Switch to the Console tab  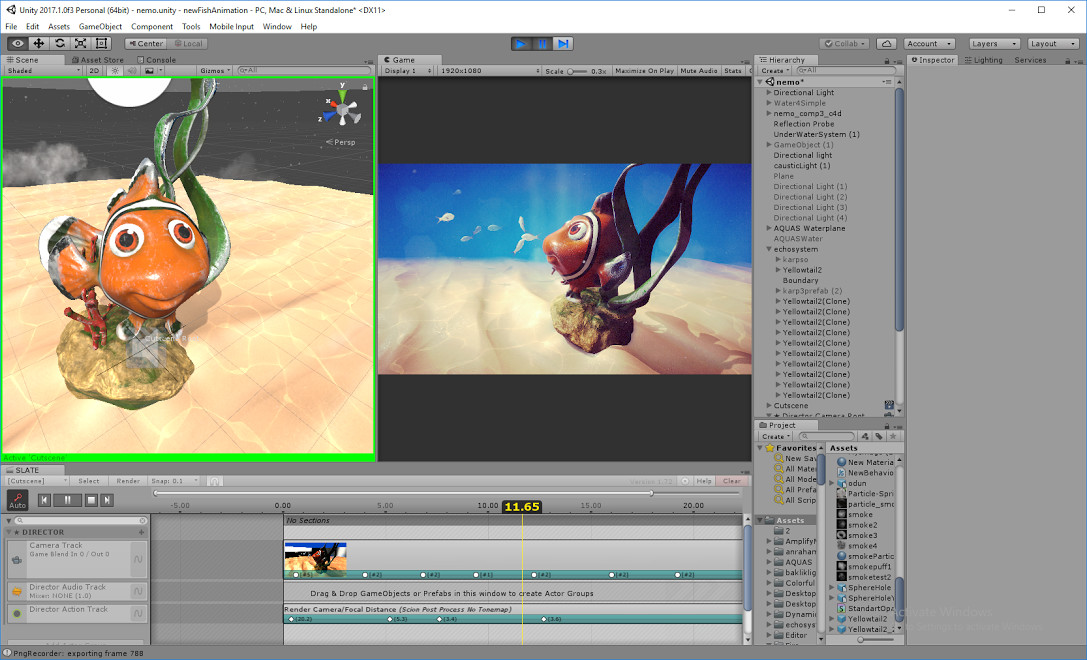157,60
